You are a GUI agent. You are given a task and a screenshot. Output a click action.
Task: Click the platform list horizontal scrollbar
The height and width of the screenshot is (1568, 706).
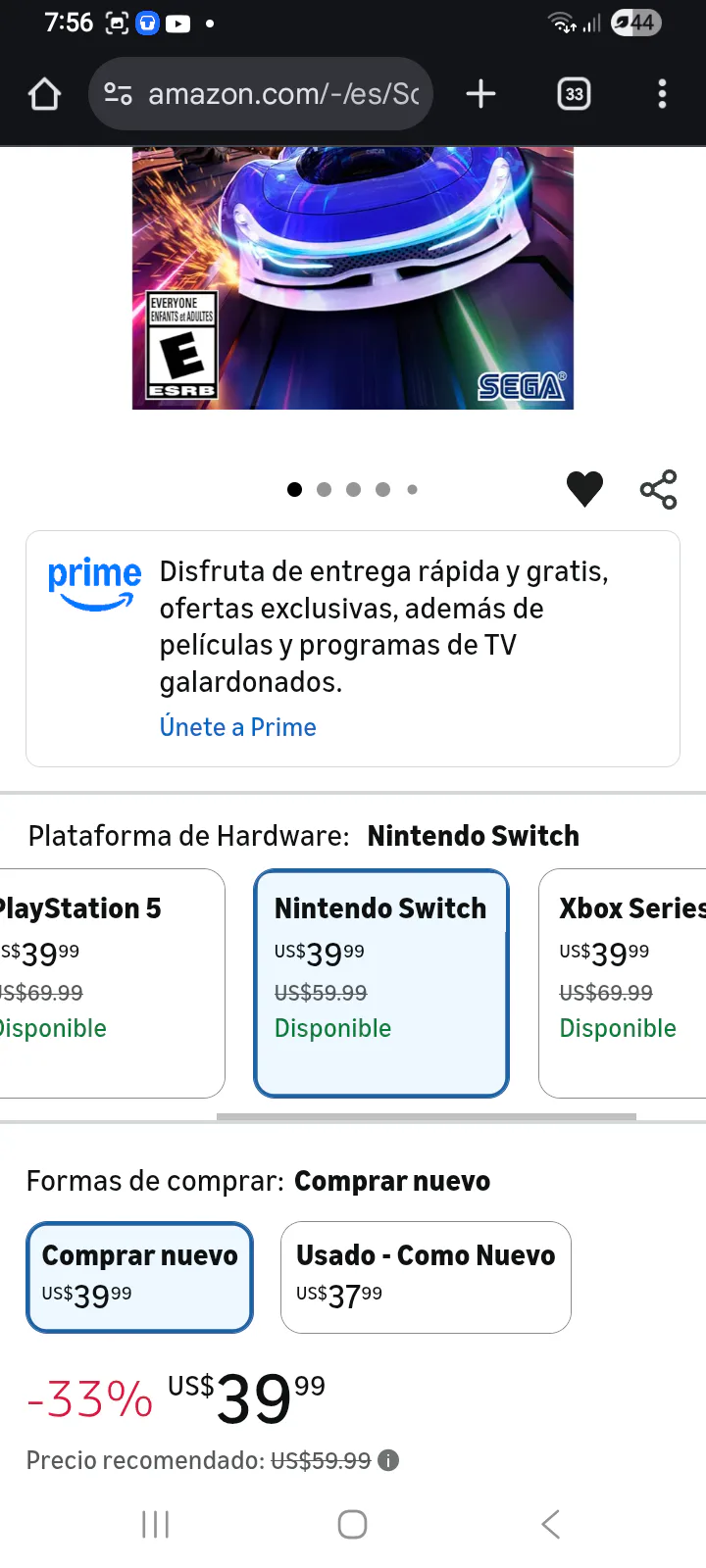coord(426,1116)
